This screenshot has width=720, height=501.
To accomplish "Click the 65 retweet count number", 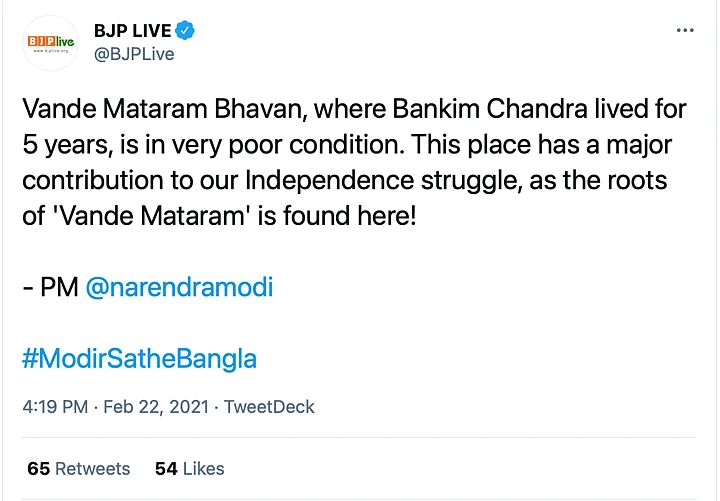I will [38, 468].
